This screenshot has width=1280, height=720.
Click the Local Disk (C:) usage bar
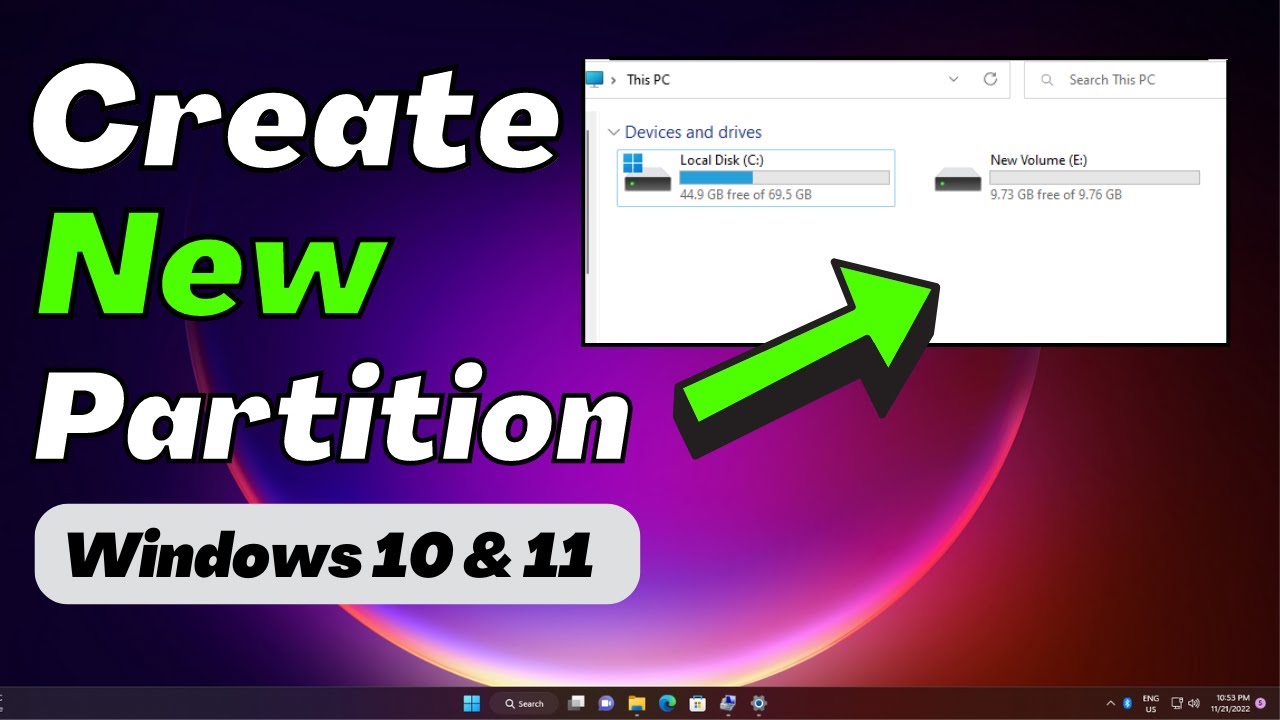point(784,177)
